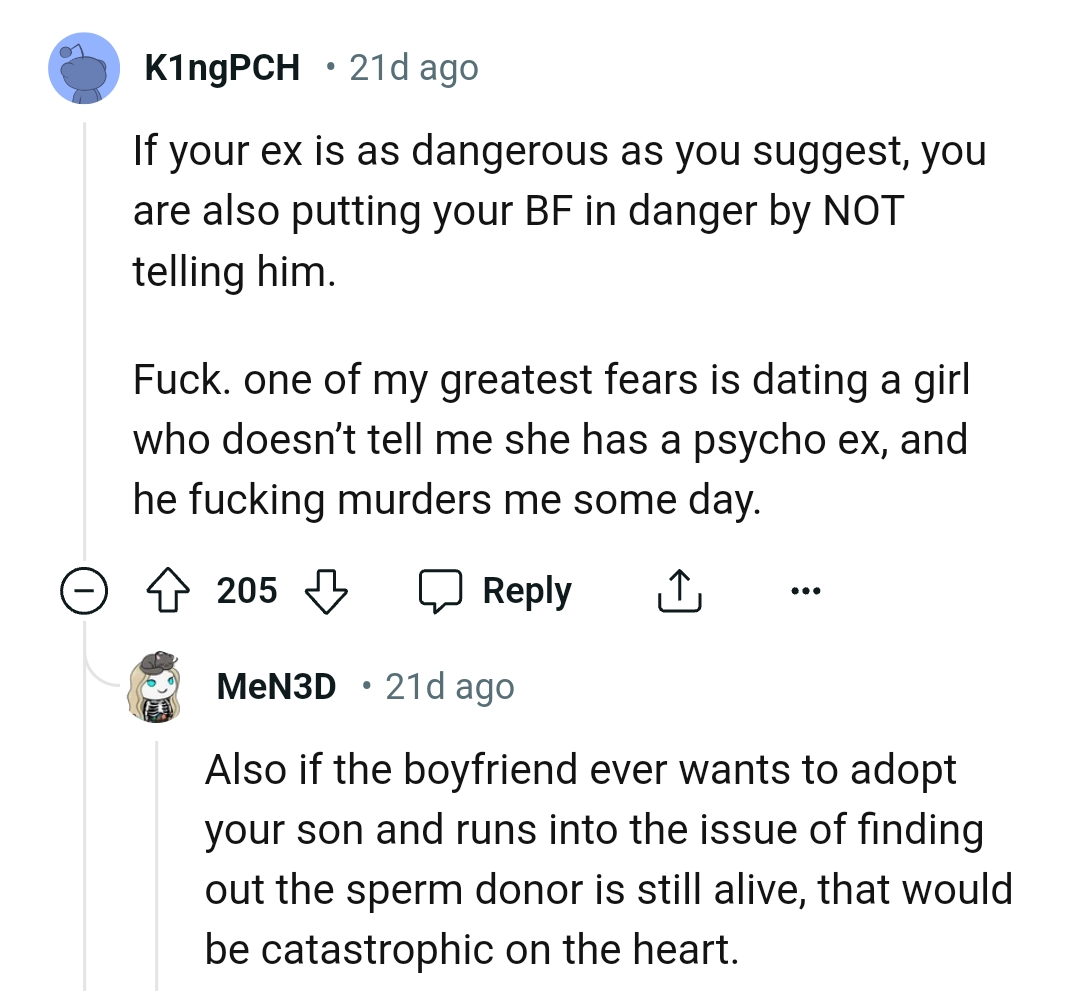Click the 21d ago timestamp on K1ngPCH's comment
This screenshot has width=1080, height=991.
[413, 67]
